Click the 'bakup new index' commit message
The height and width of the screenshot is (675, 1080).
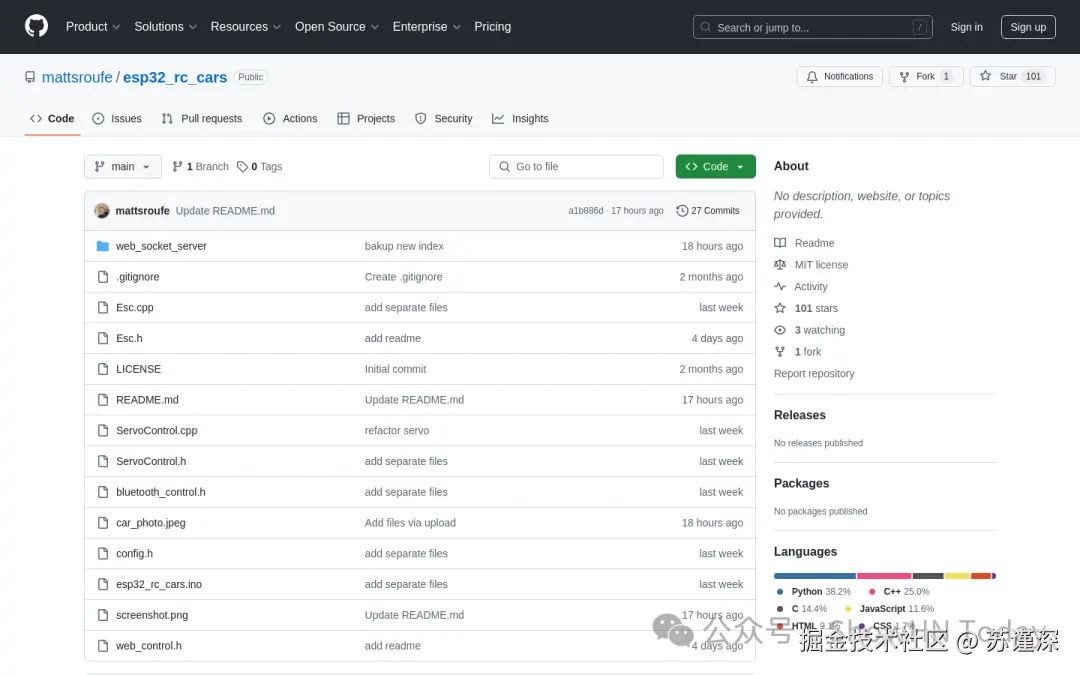pyautogui.click(x=404, y=246)
